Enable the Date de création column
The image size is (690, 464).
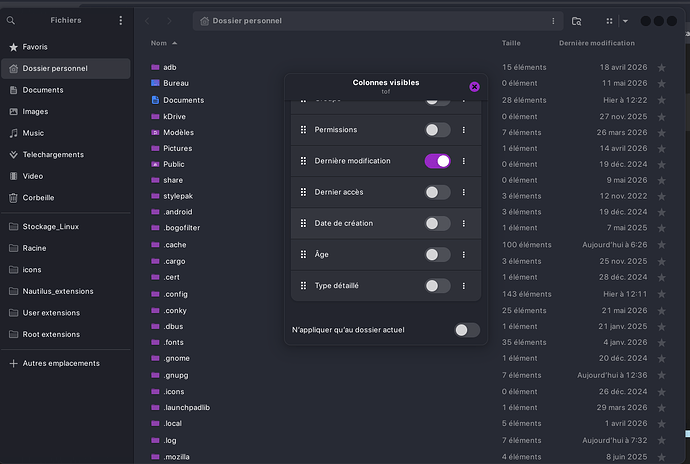pyautogui.click(x=437, y=224)
